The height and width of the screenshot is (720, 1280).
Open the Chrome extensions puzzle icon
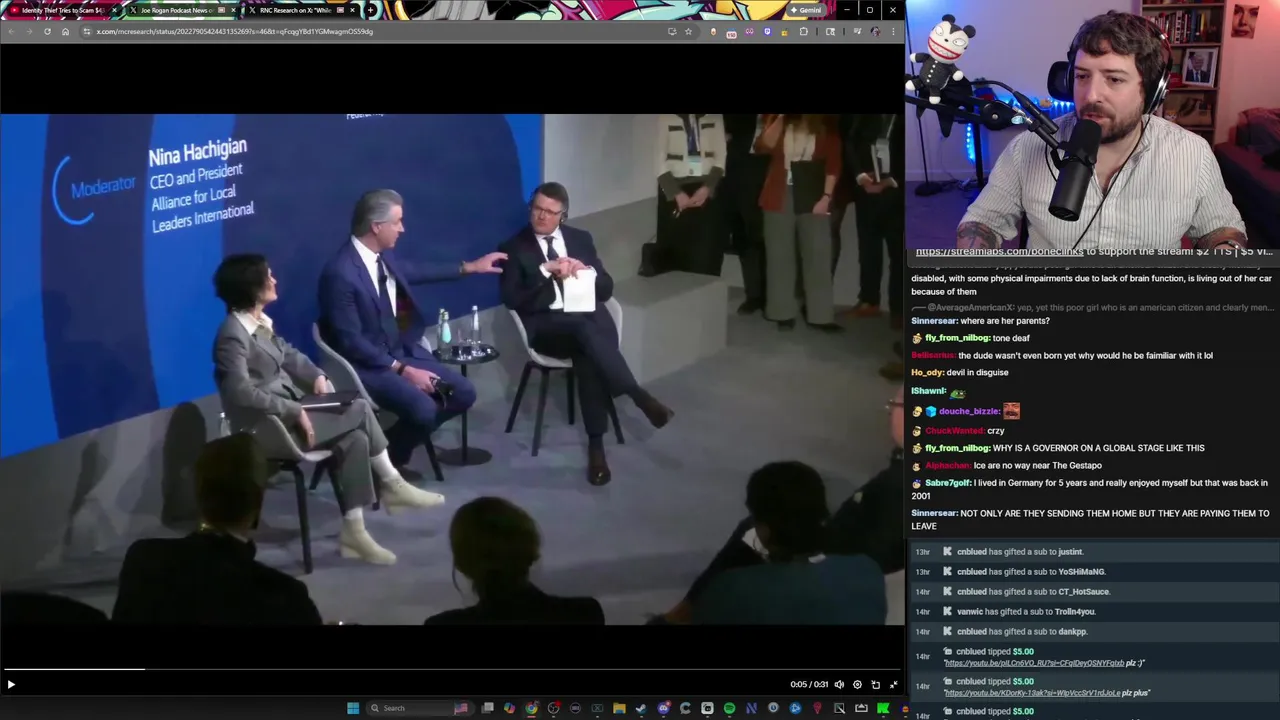(x=804, y=31)
